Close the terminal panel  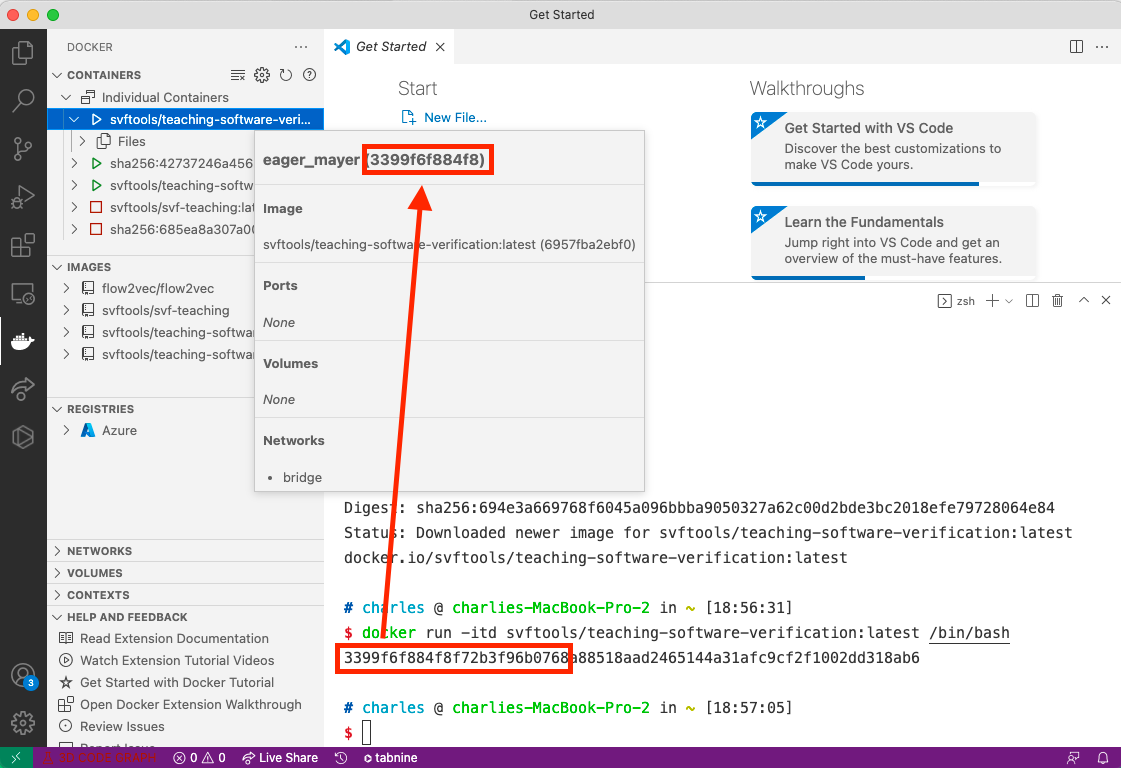click(1106, 300)
